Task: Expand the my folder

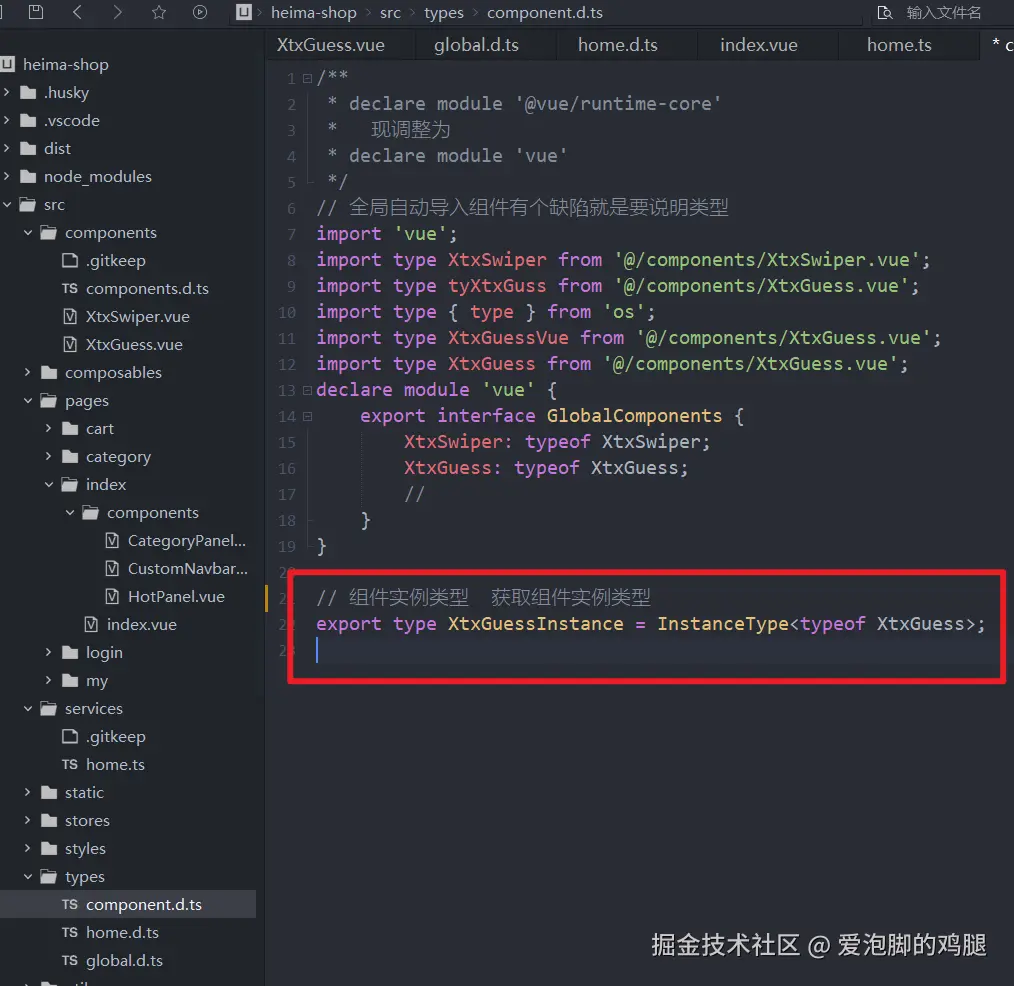Action: click(49, 680)
